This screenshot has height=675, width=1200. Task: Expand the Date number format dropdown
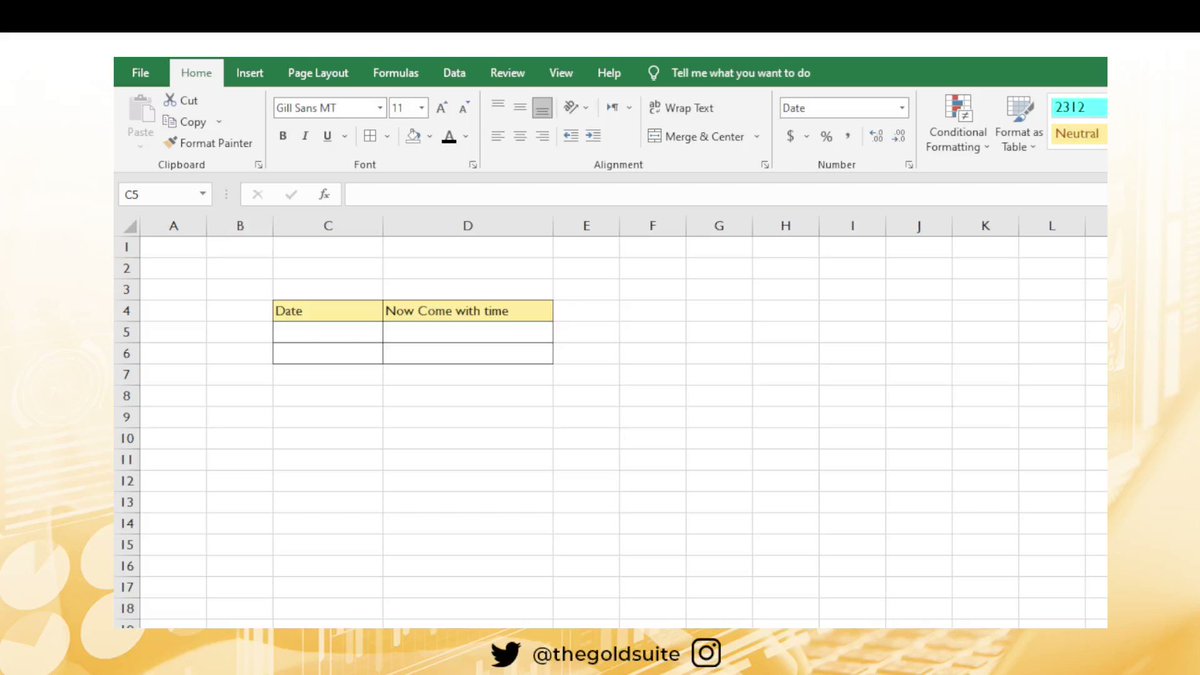tap(900, 107)
